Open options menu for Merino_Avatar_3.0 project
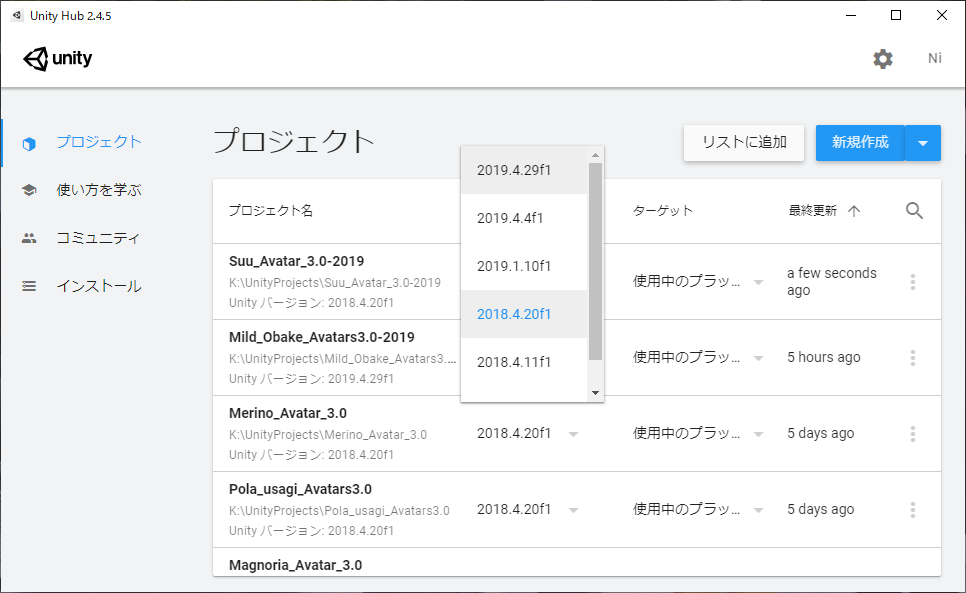This screenshot has height=593, width=966. 912,433
